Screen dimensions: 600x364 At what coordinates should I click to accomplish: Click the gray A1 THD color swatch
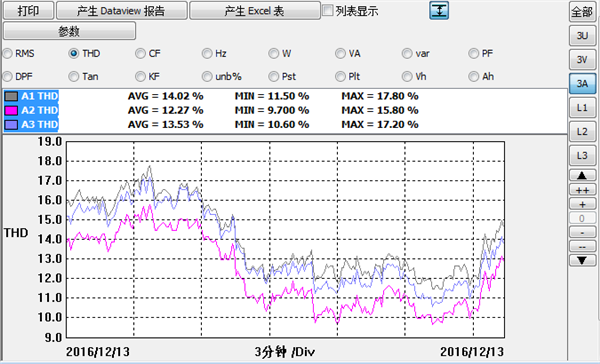[11, 96]
